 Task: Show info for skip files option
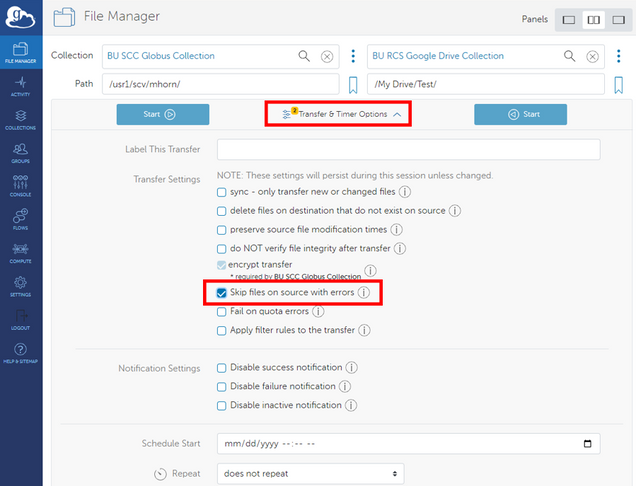coord(363,292)
